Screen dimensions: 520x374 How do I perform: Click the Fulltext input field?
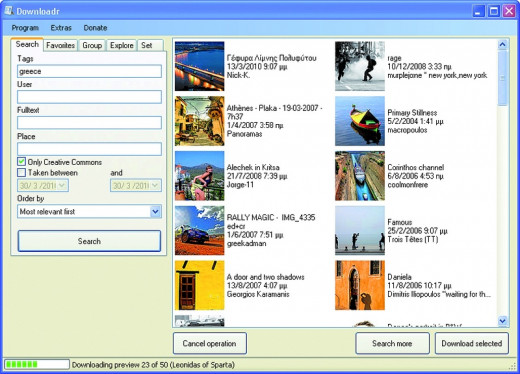[x=89, y=123]
